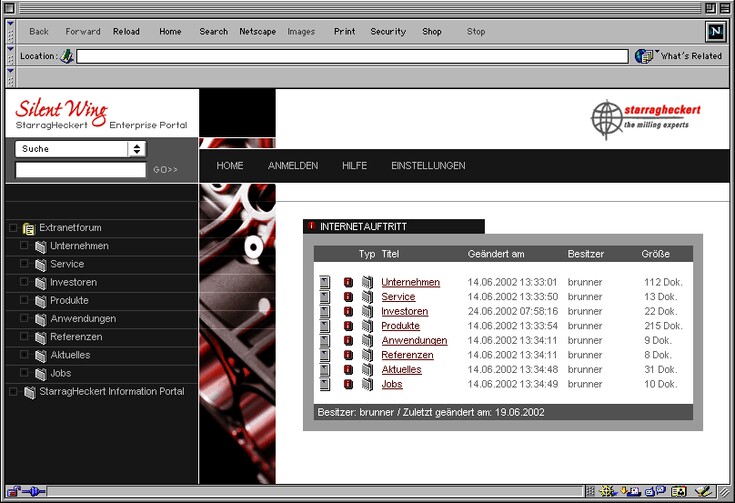Open the Investoren link in the table

[x=405, y=311]
